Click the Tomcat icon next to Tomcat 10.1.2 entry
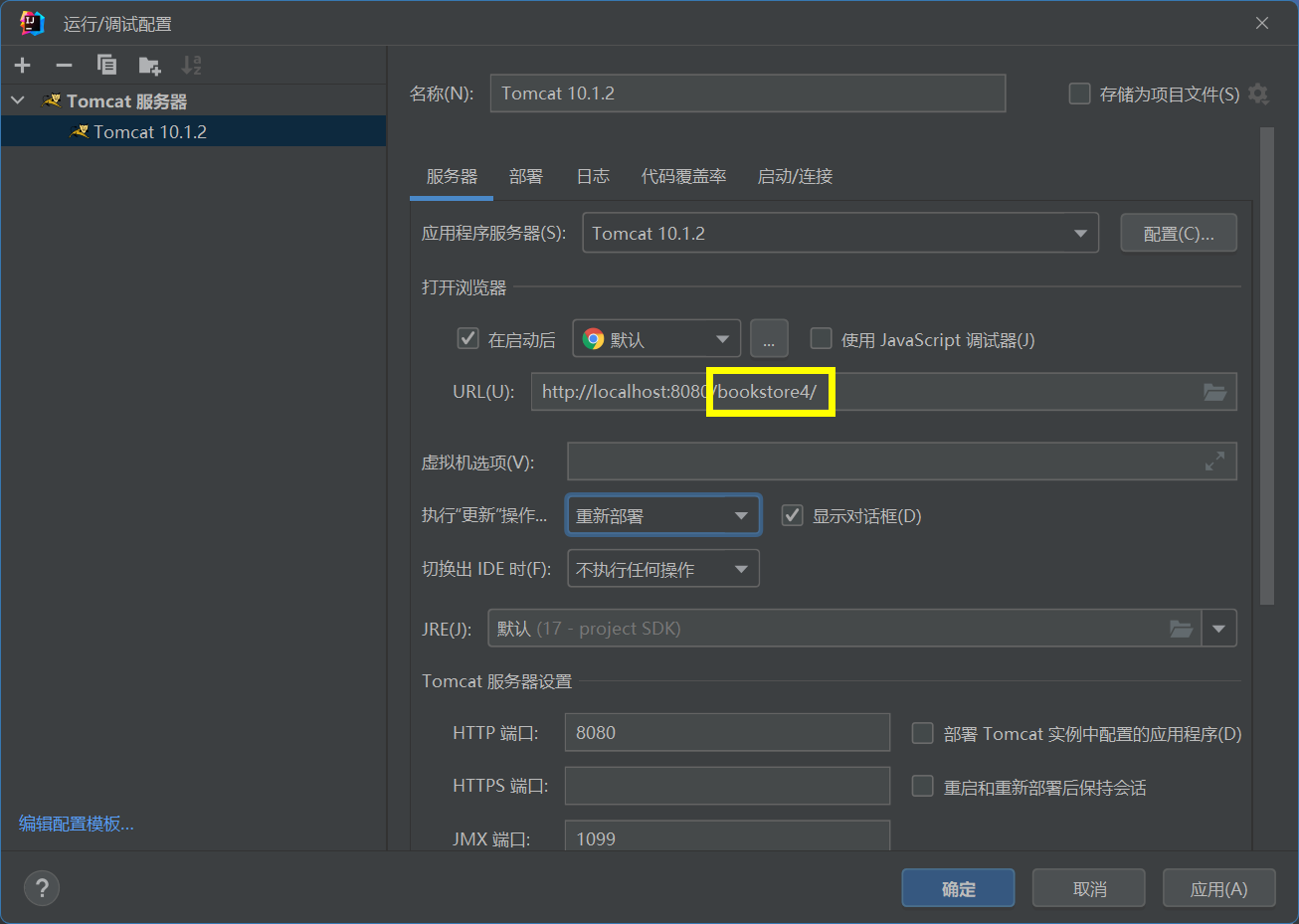Viewport: 1299px width, 924px height. pyautogui.click(x=80, y=131)
